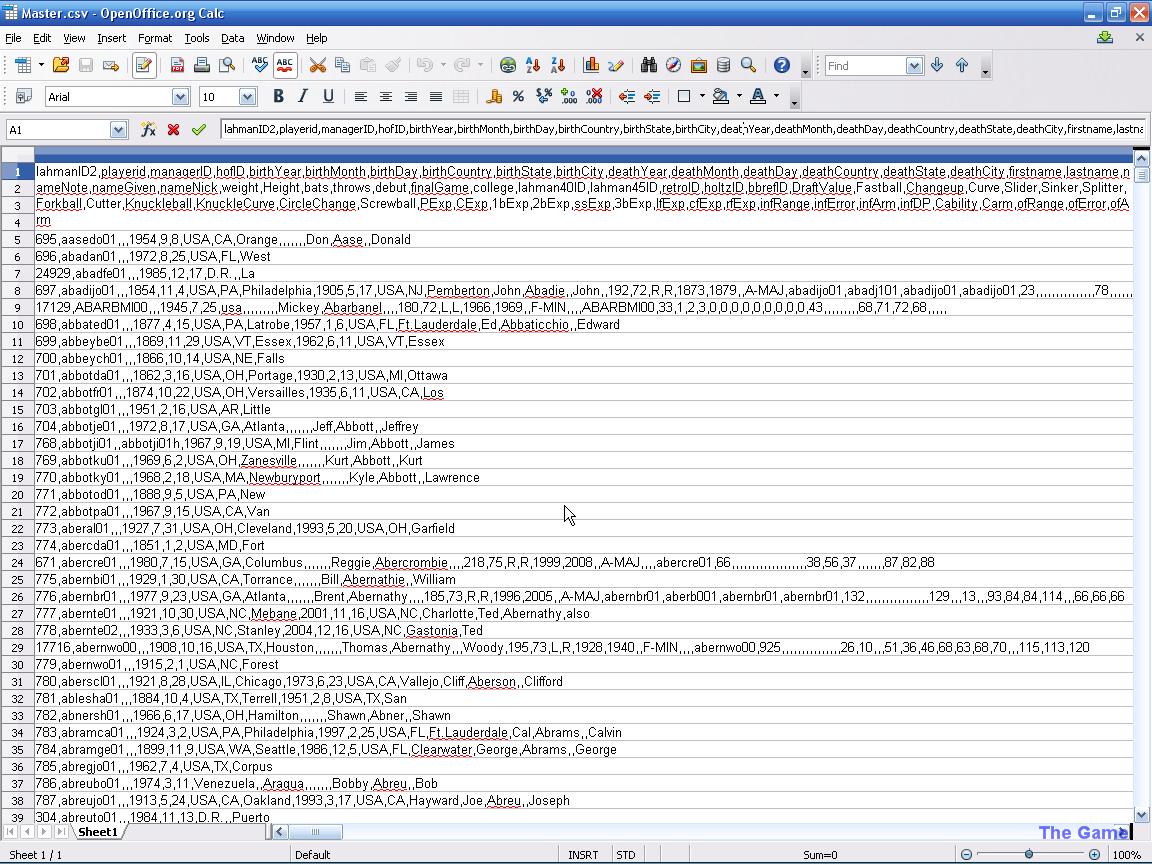Toggle Italic formatting
Screen dimensions: 1152x864
coord(303,96)
